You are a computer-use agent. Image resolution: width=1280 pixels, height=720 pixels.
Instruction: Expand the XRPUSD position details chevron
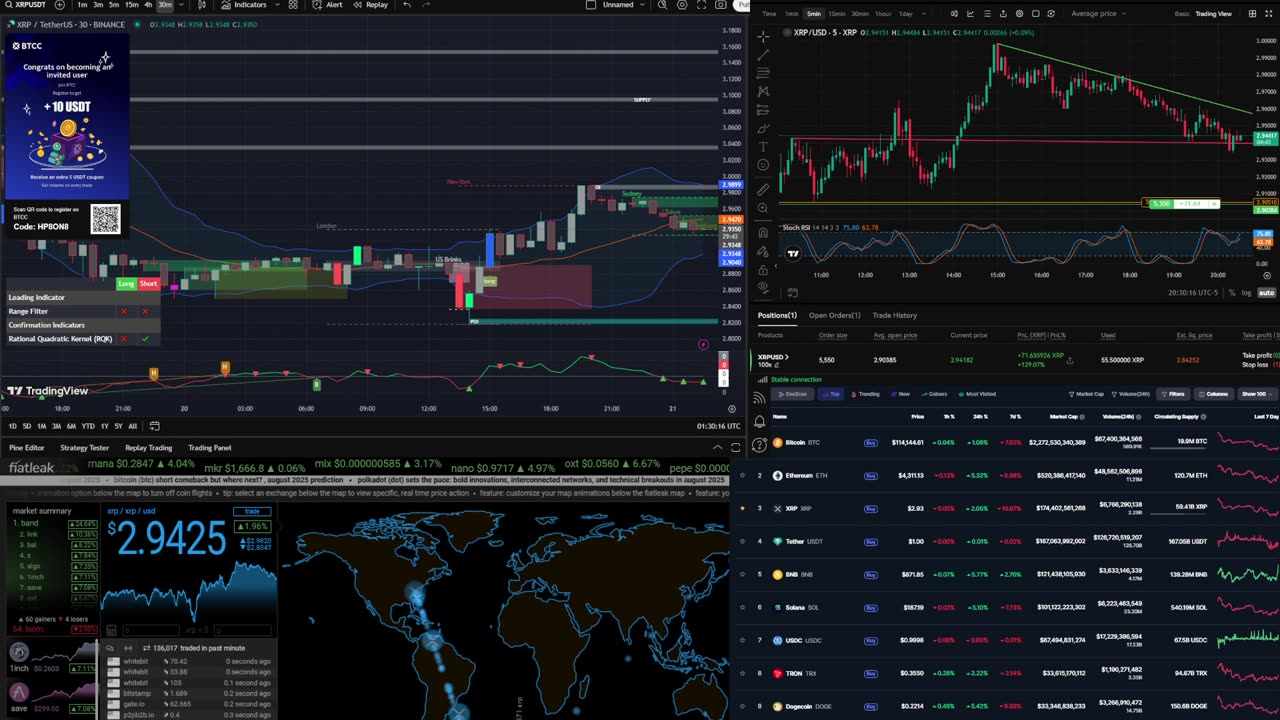click(x=787, y=356)
